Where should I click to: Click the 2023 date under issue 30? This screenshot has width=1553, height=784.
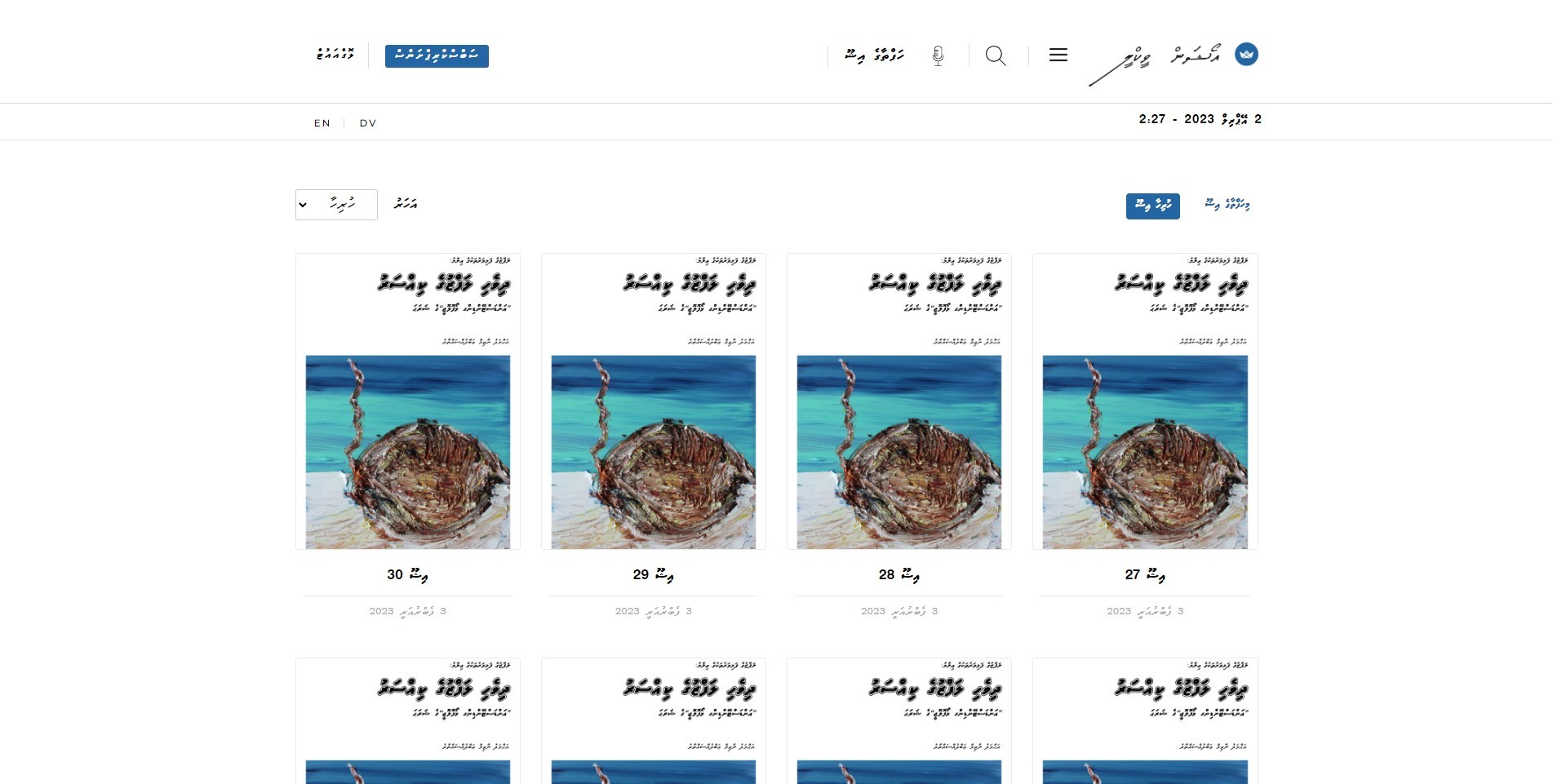[x=407, y=611]
